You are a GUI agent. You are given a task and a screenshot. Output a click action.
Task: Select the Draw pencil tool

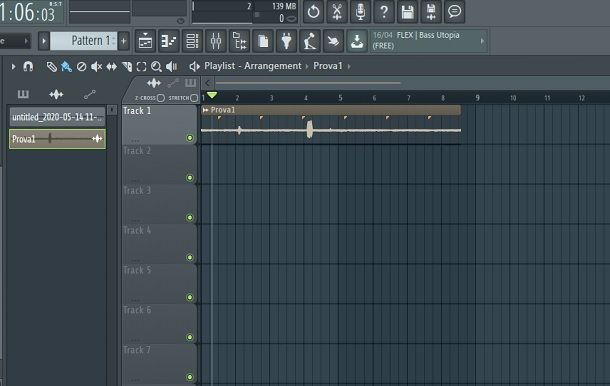coord(51,67)
